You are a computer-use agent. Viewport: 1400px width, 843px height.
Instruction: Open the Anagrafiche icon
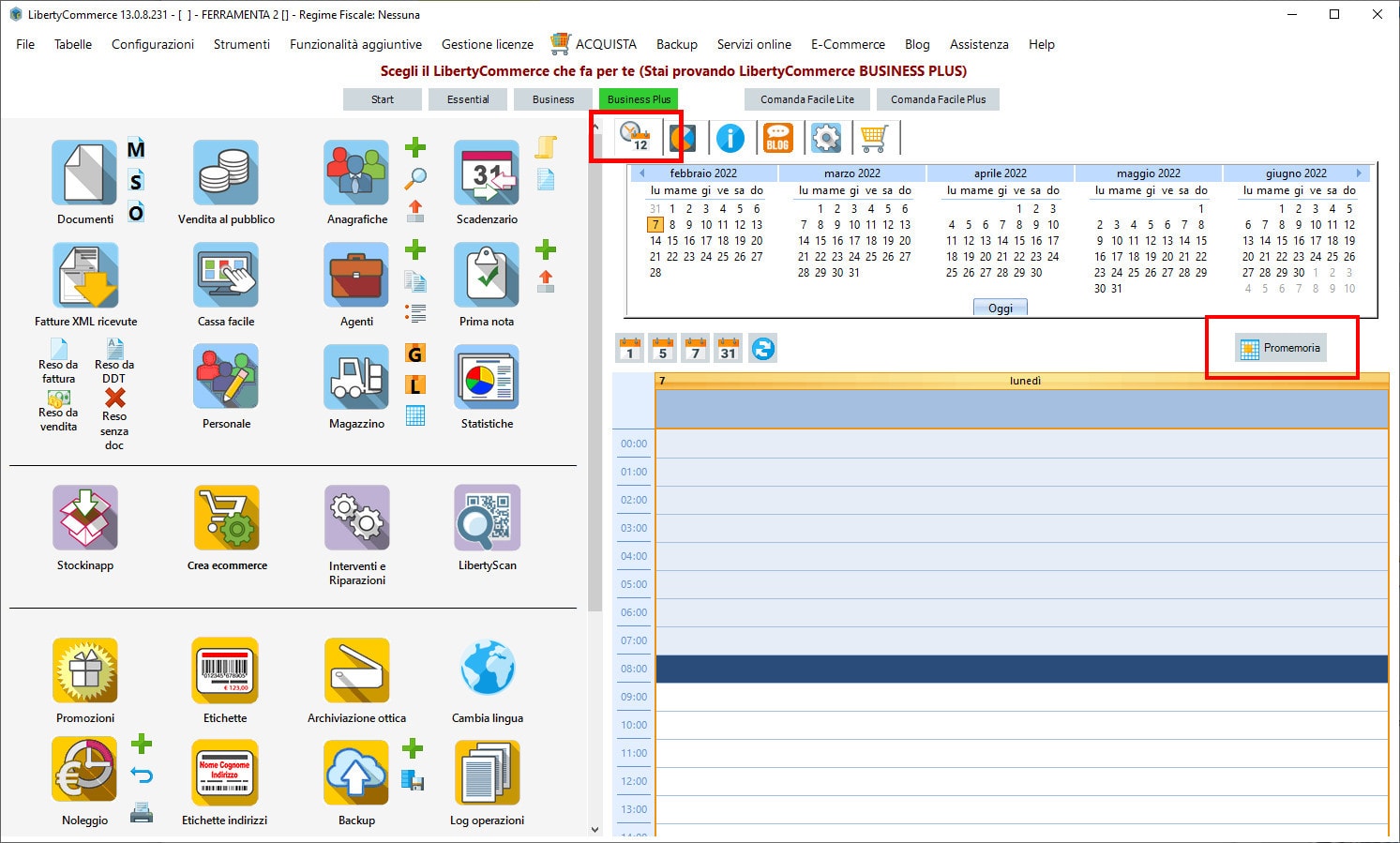point(356,173)
